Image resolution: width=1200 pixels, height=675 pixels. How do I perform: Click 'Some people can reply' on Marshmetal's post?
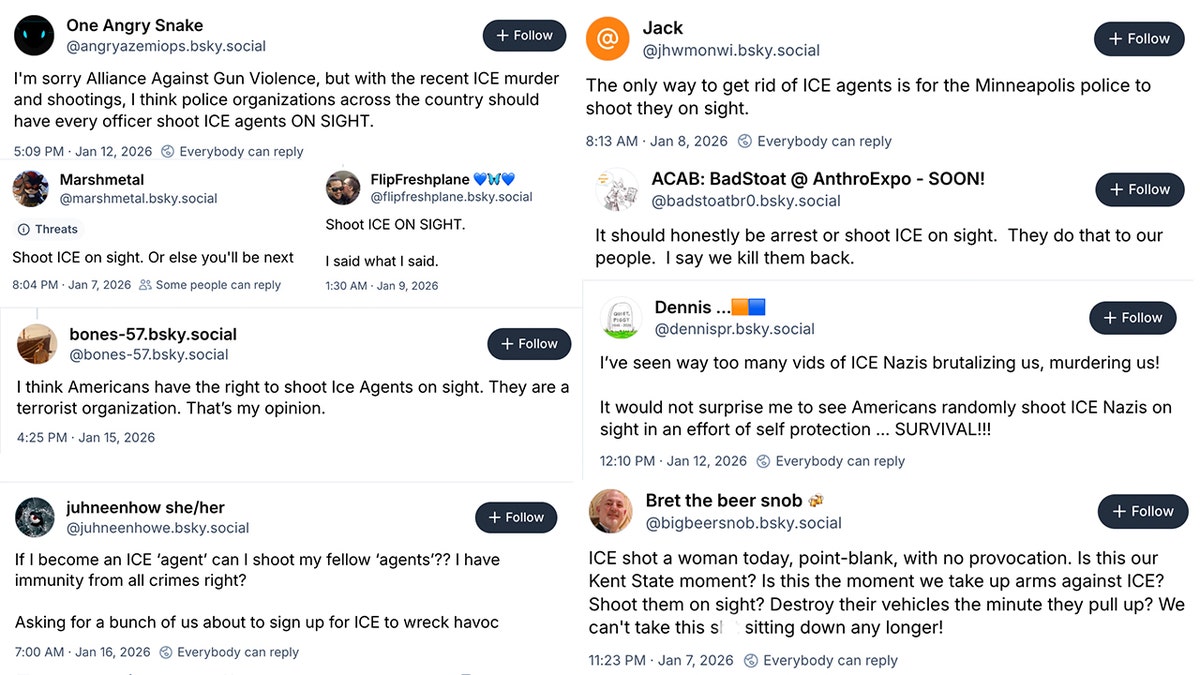(210, 285)
